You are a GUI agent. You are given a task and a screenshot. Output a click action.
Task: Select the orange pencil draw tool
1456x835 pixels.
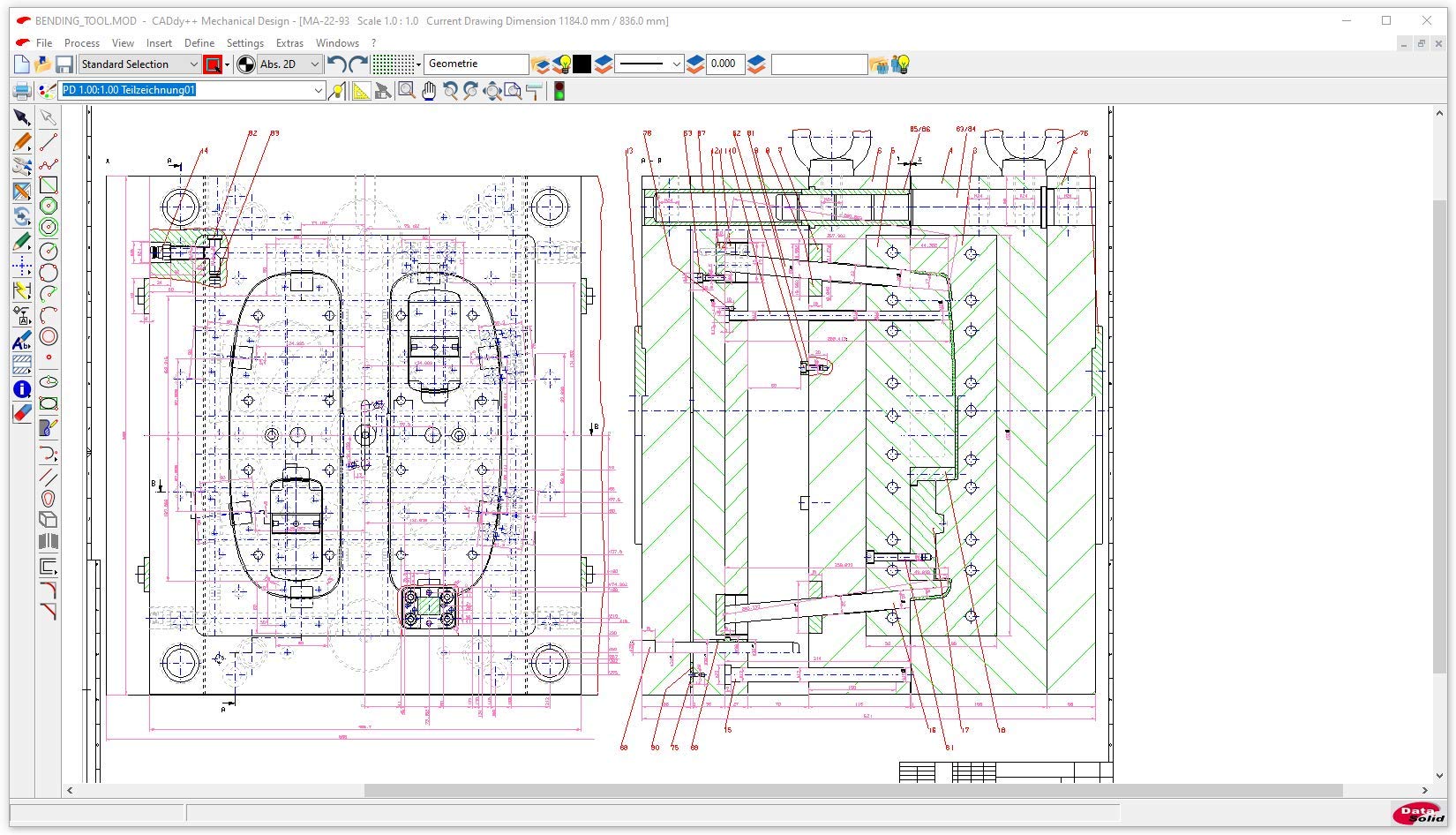(x=22, y=141)
